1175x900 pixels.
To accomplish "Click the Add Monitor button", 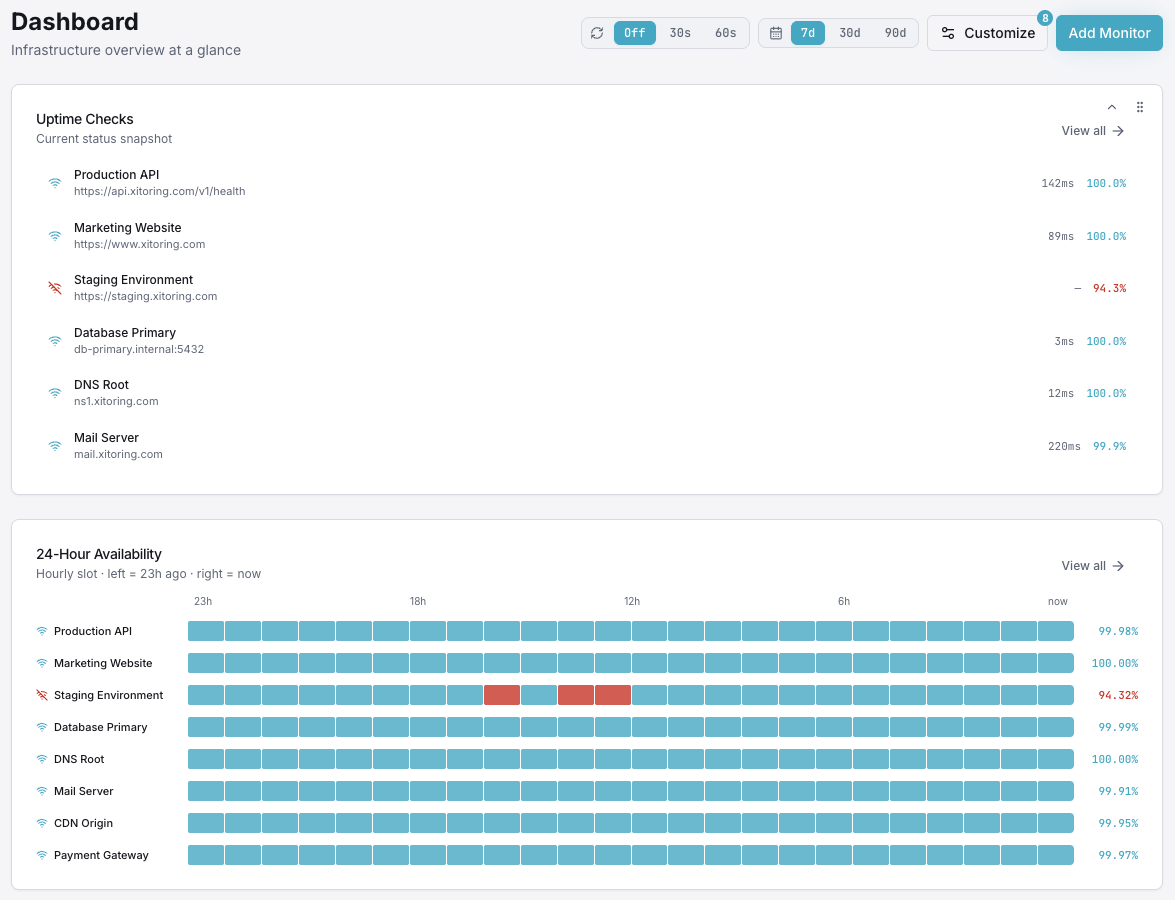I will (1109, 32).
